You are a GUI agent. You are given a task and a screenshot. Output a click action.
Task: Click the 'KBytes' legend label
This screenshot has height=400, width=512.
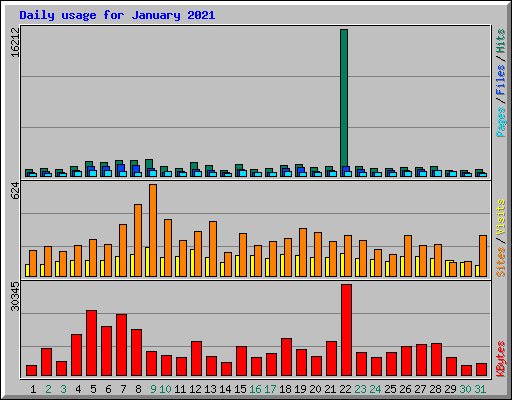tap(500, 359)
